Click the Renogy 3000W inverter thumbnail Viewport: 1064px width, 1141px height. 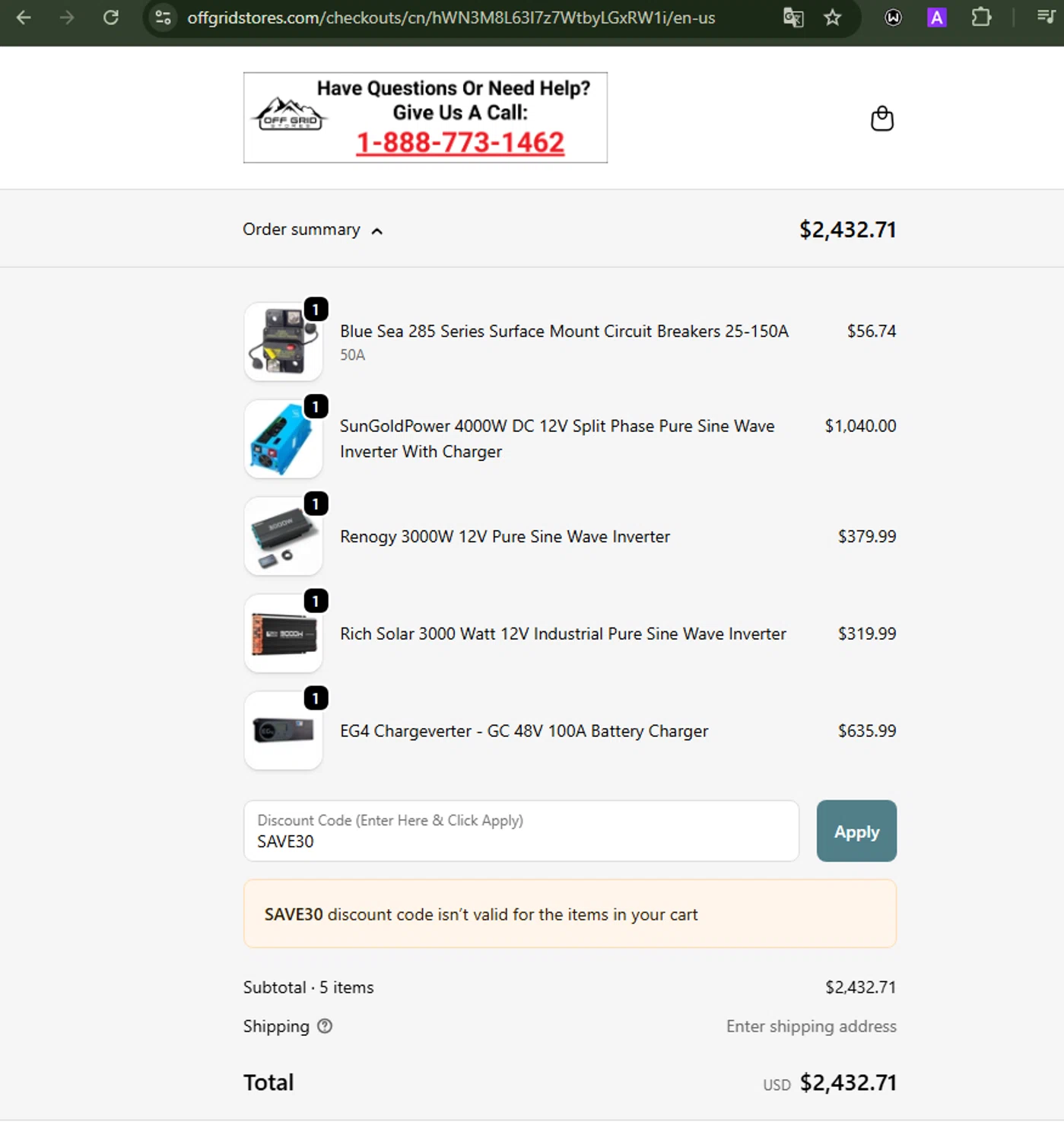283,536
